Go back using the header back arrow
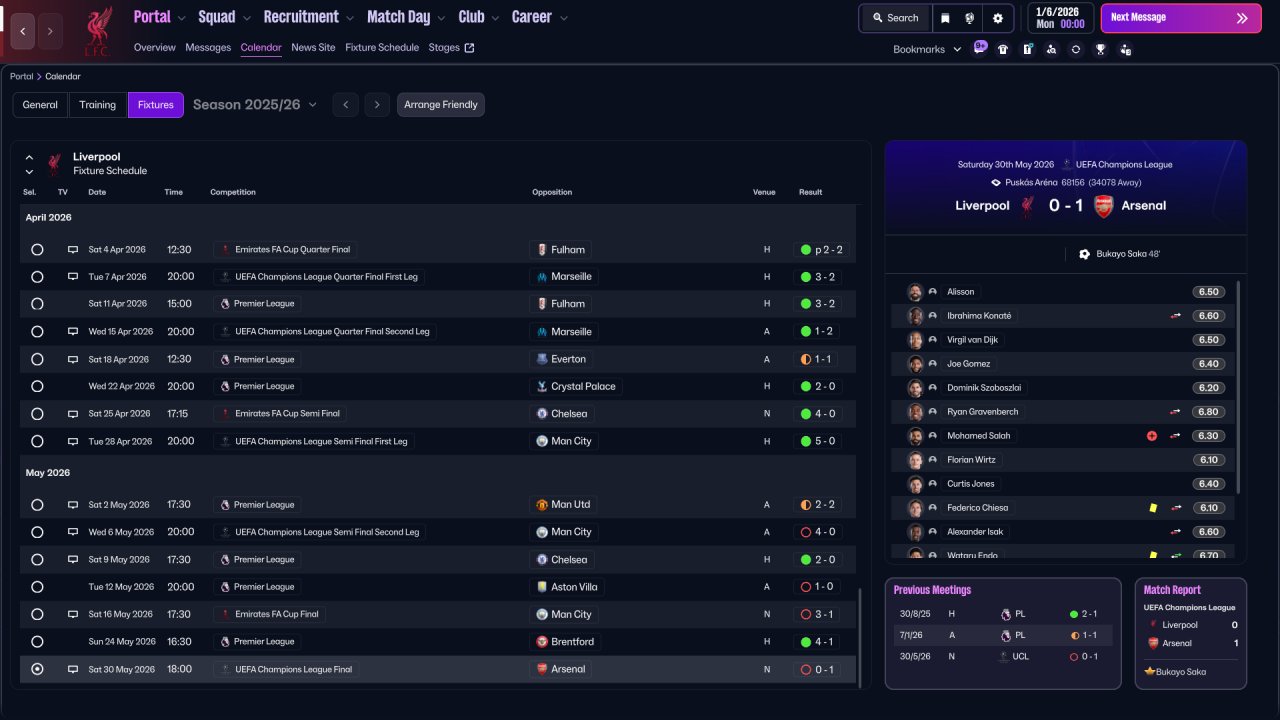1280x720 pixels. pyautogui.click(x=23, y=31)
